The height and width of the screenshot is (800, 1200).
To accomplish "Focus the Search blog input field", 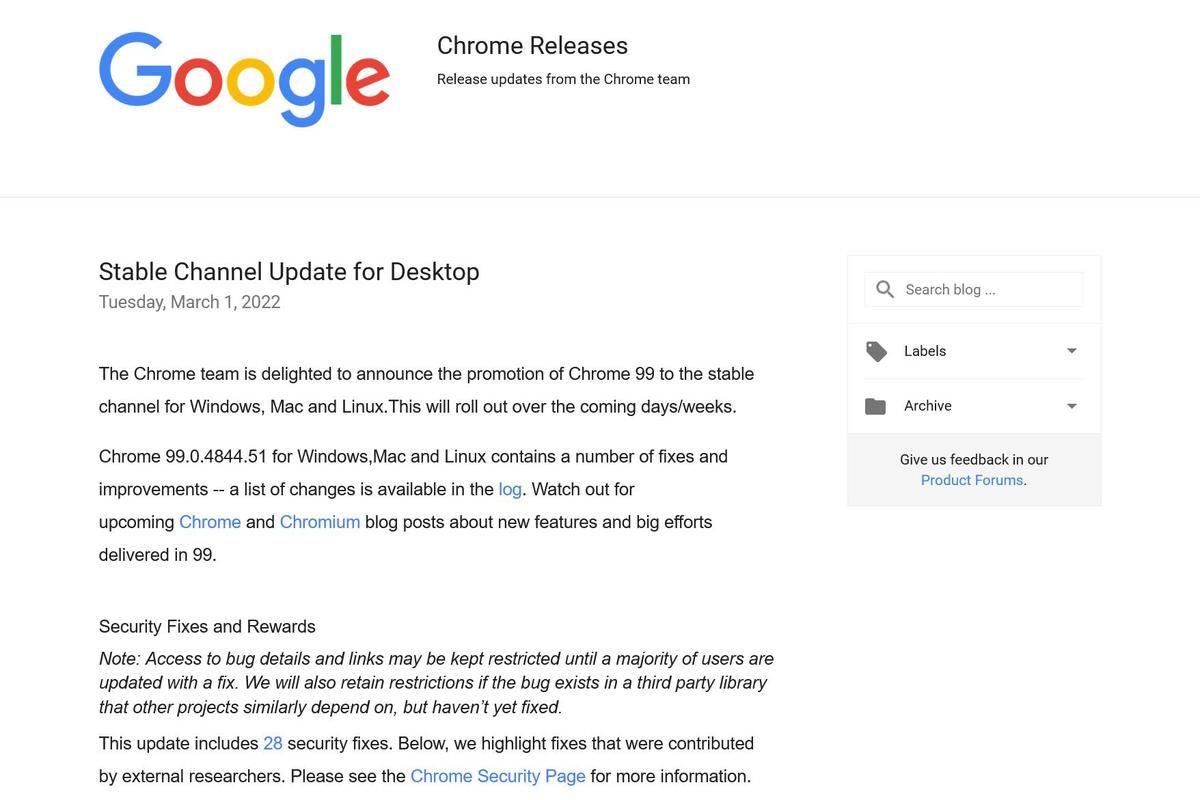I will pos(974,289).
